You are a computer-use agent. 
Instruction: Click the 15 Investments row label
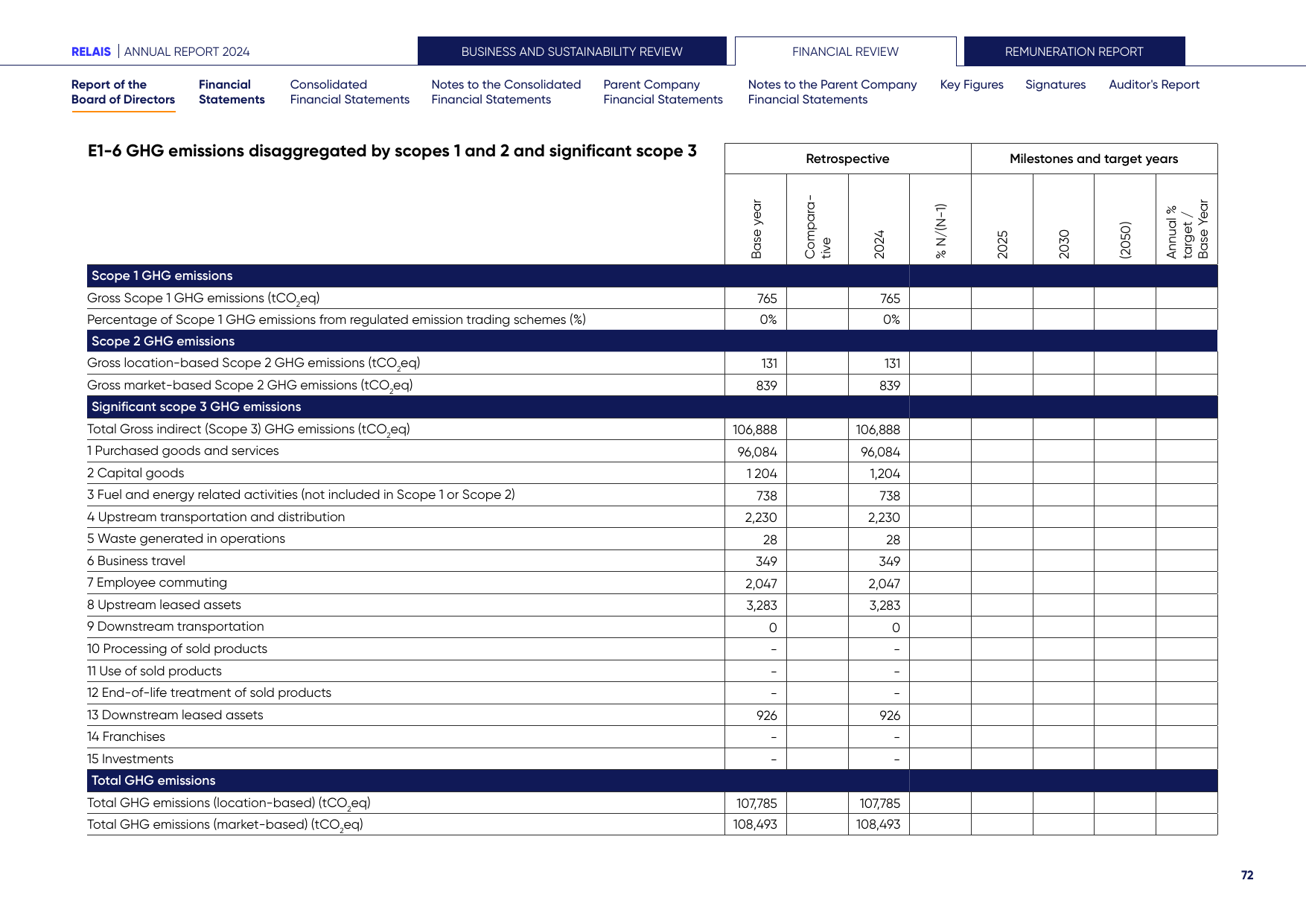[130, 759]
